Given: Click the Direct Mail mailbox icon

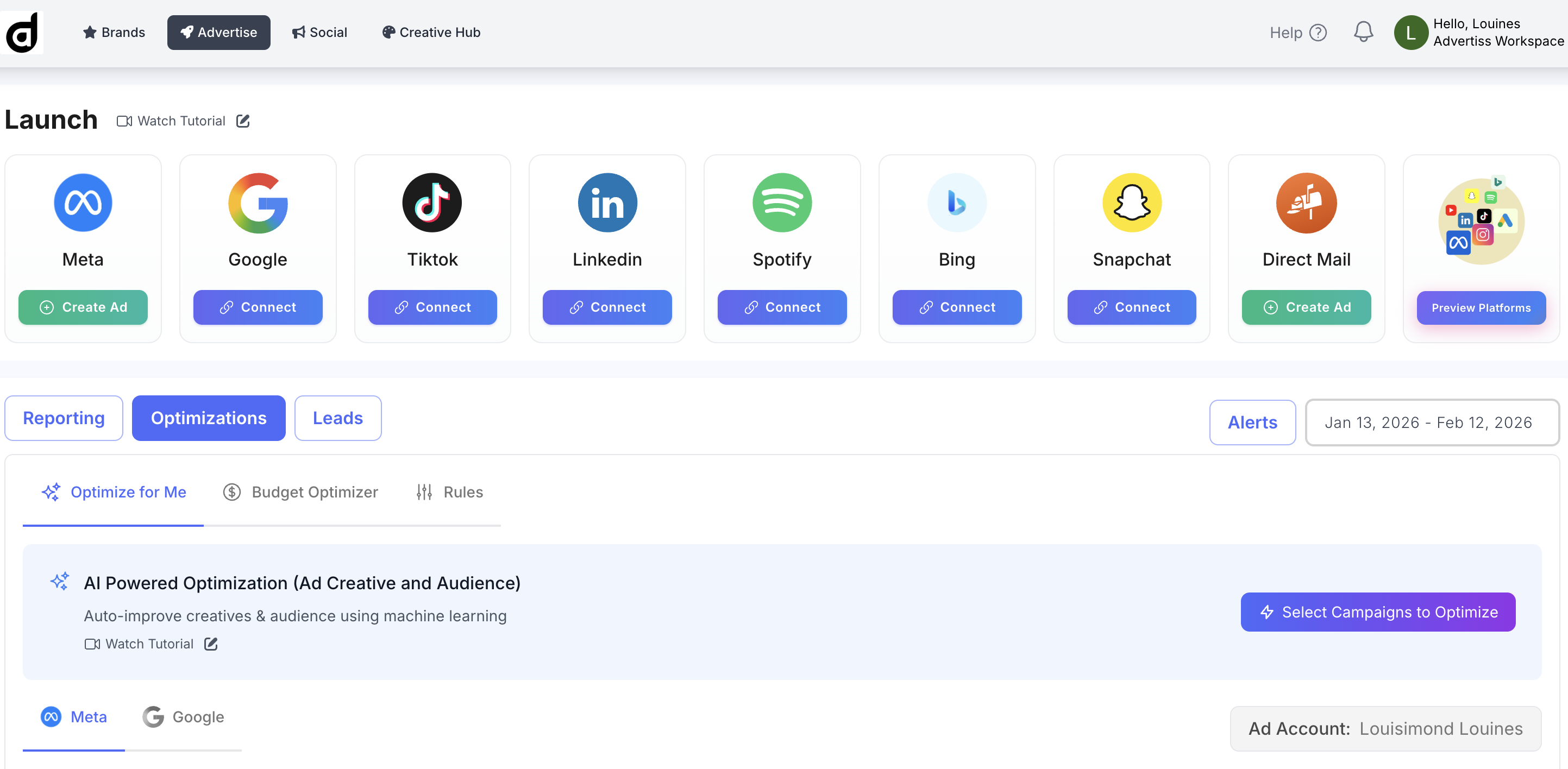Looking at the screenshot, I should point(1306,203).
